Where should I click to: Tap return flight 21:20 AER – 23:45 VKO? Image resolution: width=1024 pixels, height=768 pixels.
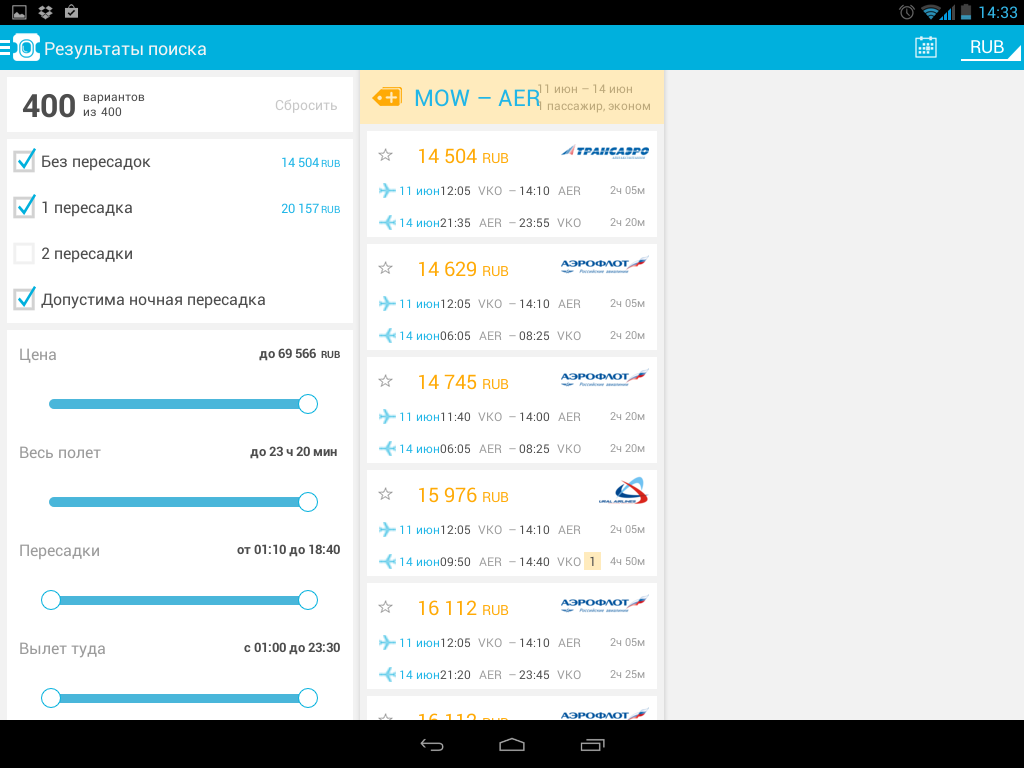tap(512, 675)
